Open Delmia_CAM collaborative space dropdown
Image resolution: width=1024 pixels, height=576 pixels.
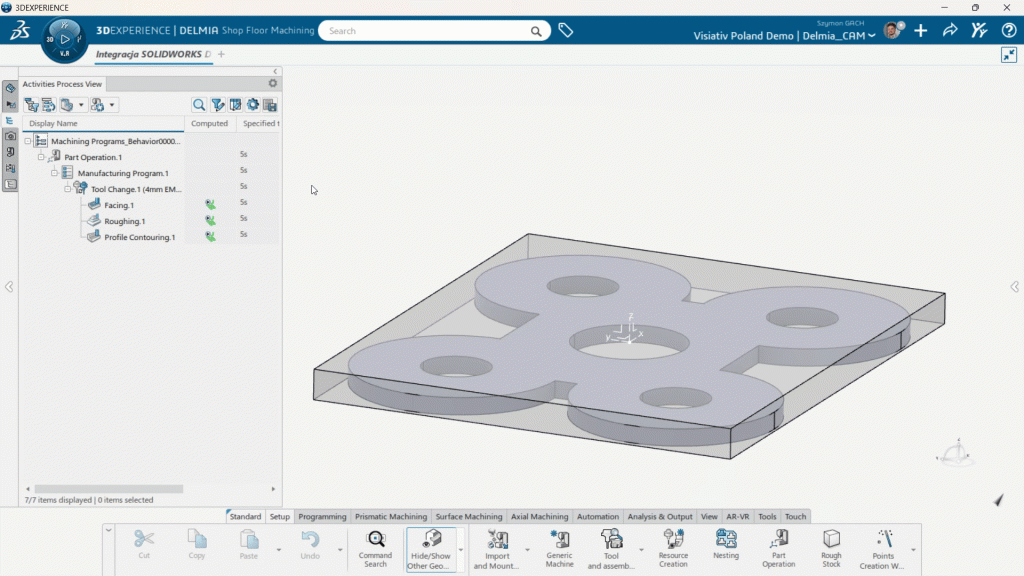click(872, 36)
